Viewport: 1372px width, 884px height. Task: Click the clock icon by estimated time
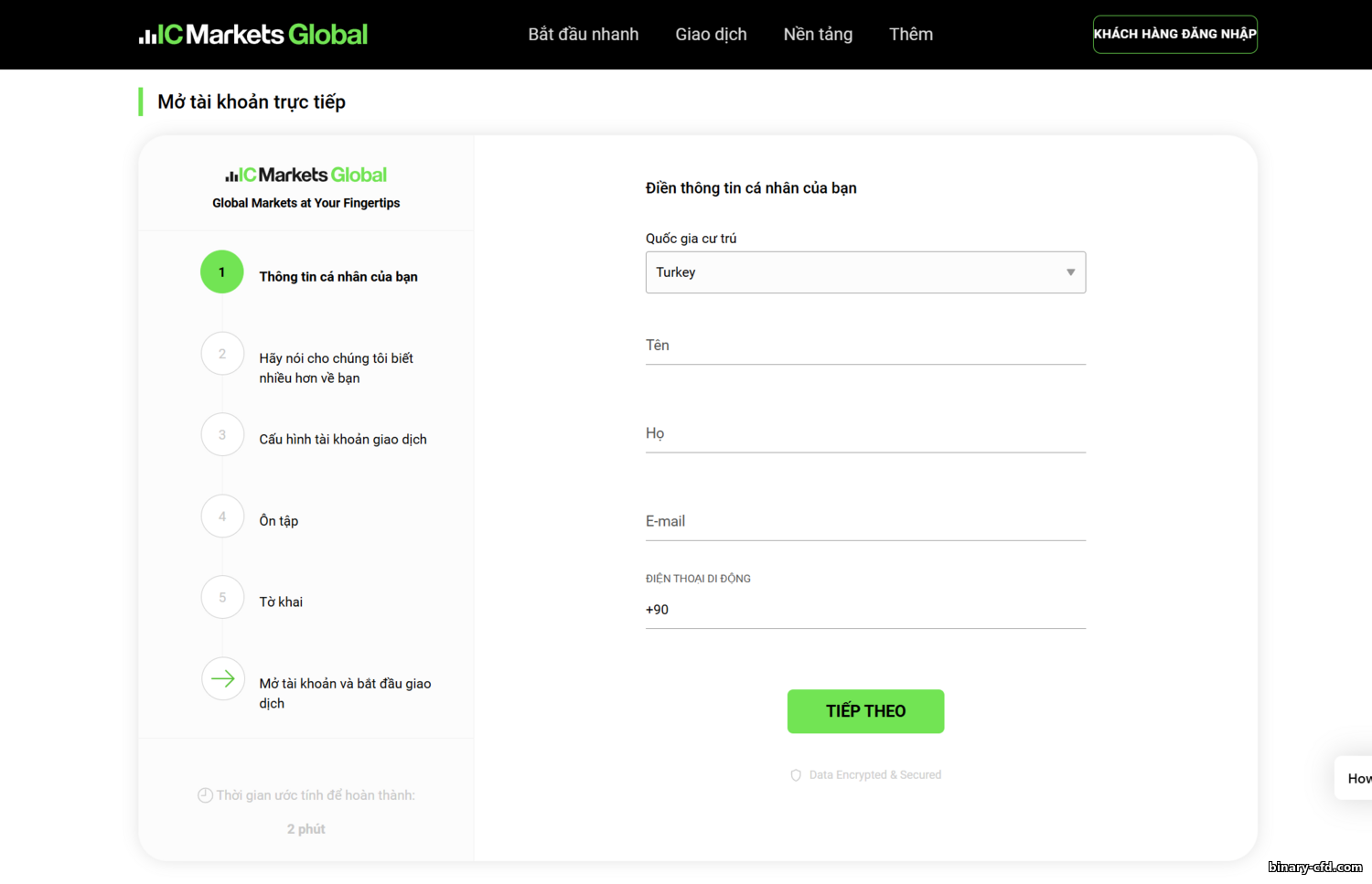pyautogui.click(x=205, y=795)
